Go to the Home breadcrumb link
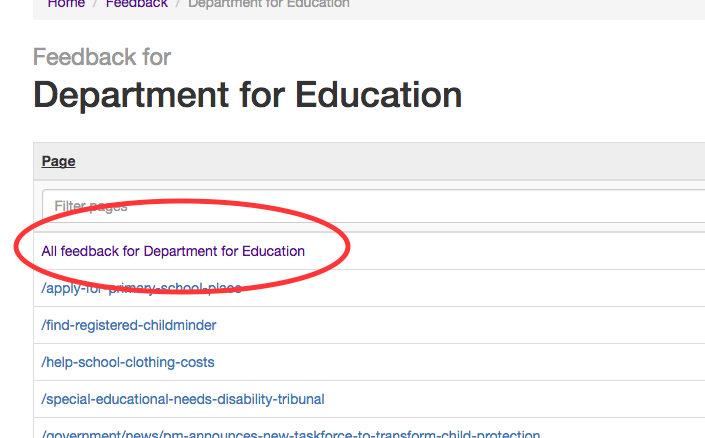 pyautogui.click(x=66, y=4)
